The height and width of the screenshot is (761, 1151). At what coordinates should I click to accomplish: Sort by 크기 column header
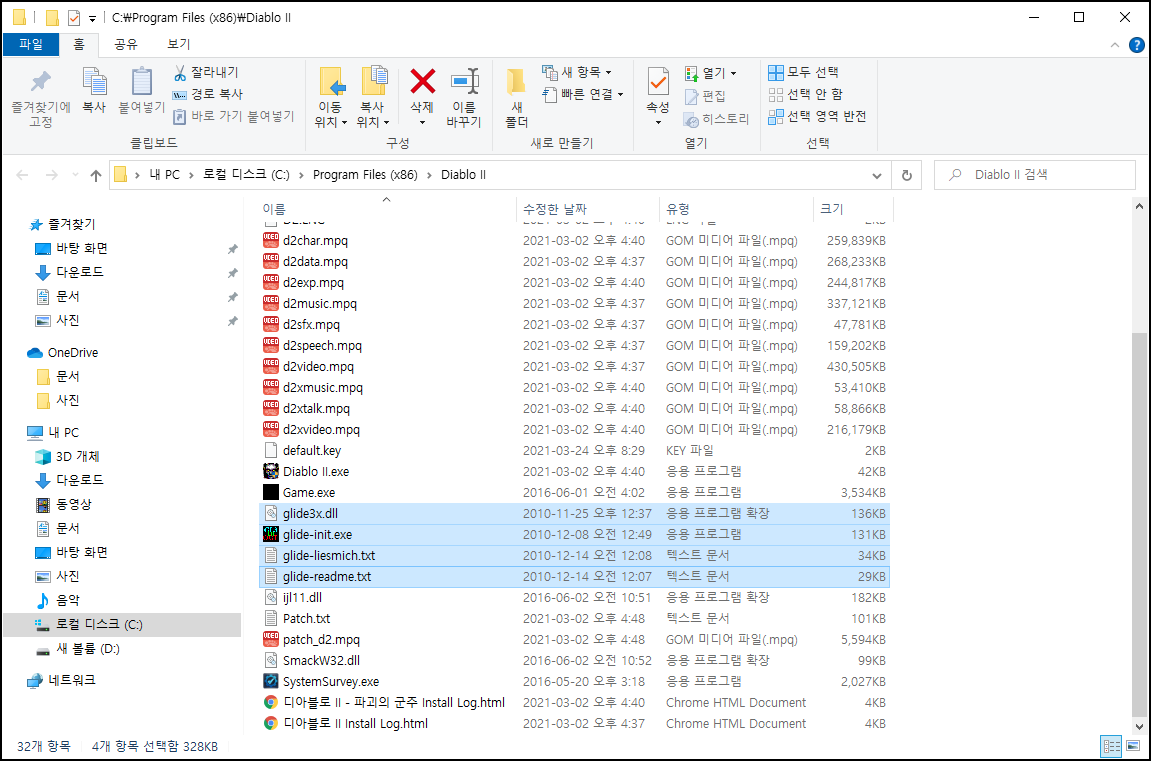point(853,209)
